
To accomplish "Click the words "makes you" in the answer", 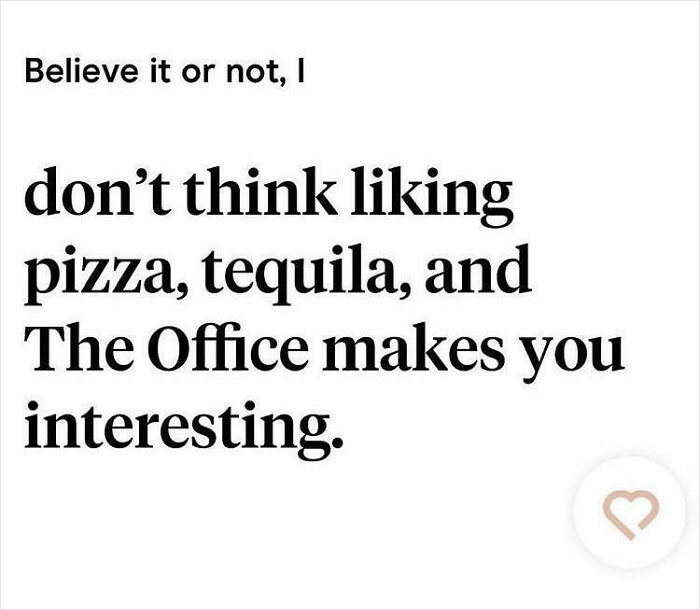I will (473, 352).
